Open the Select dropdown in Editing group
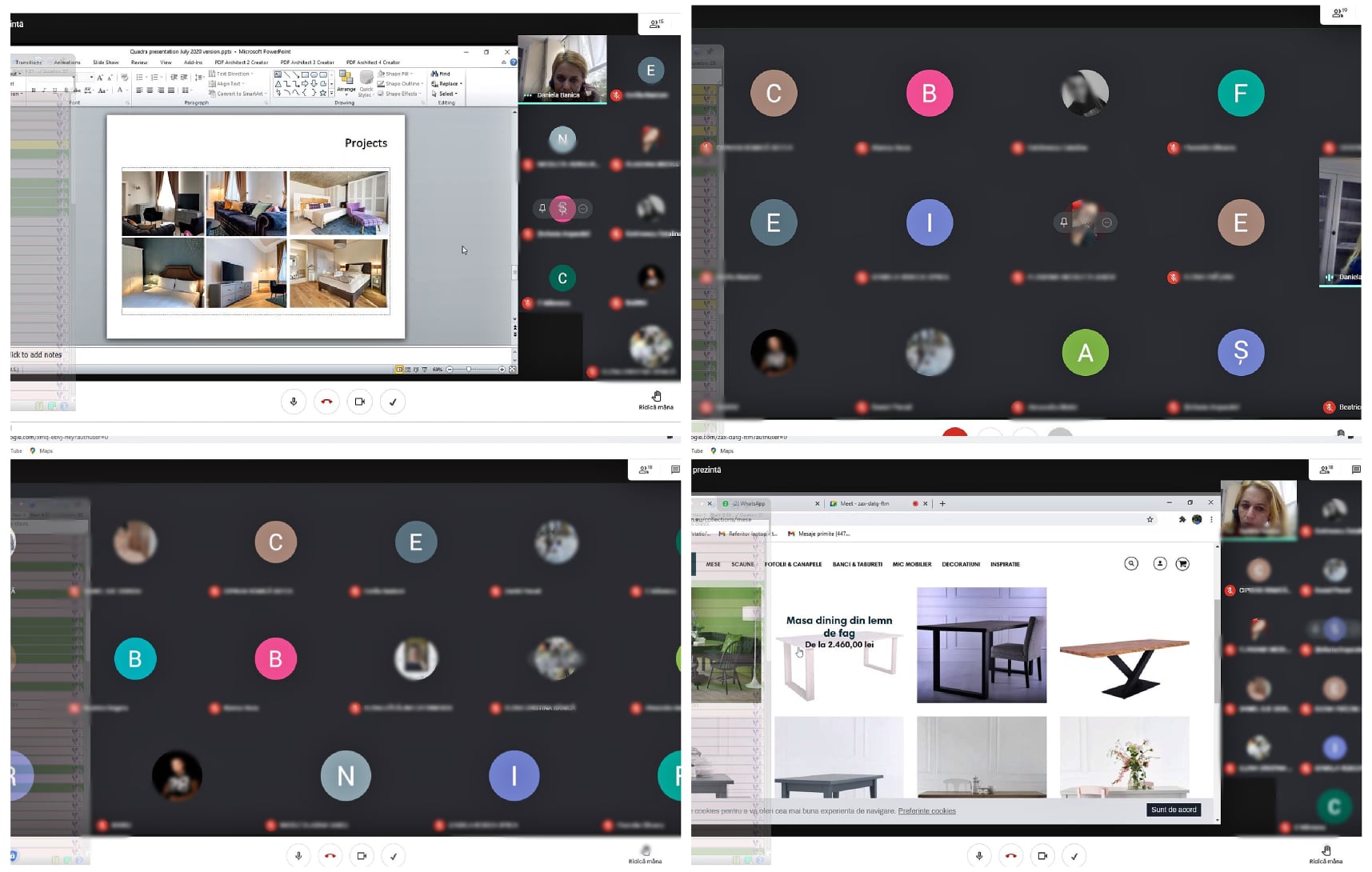Screen dimensions: 1372x872 (x=447, y=94)
